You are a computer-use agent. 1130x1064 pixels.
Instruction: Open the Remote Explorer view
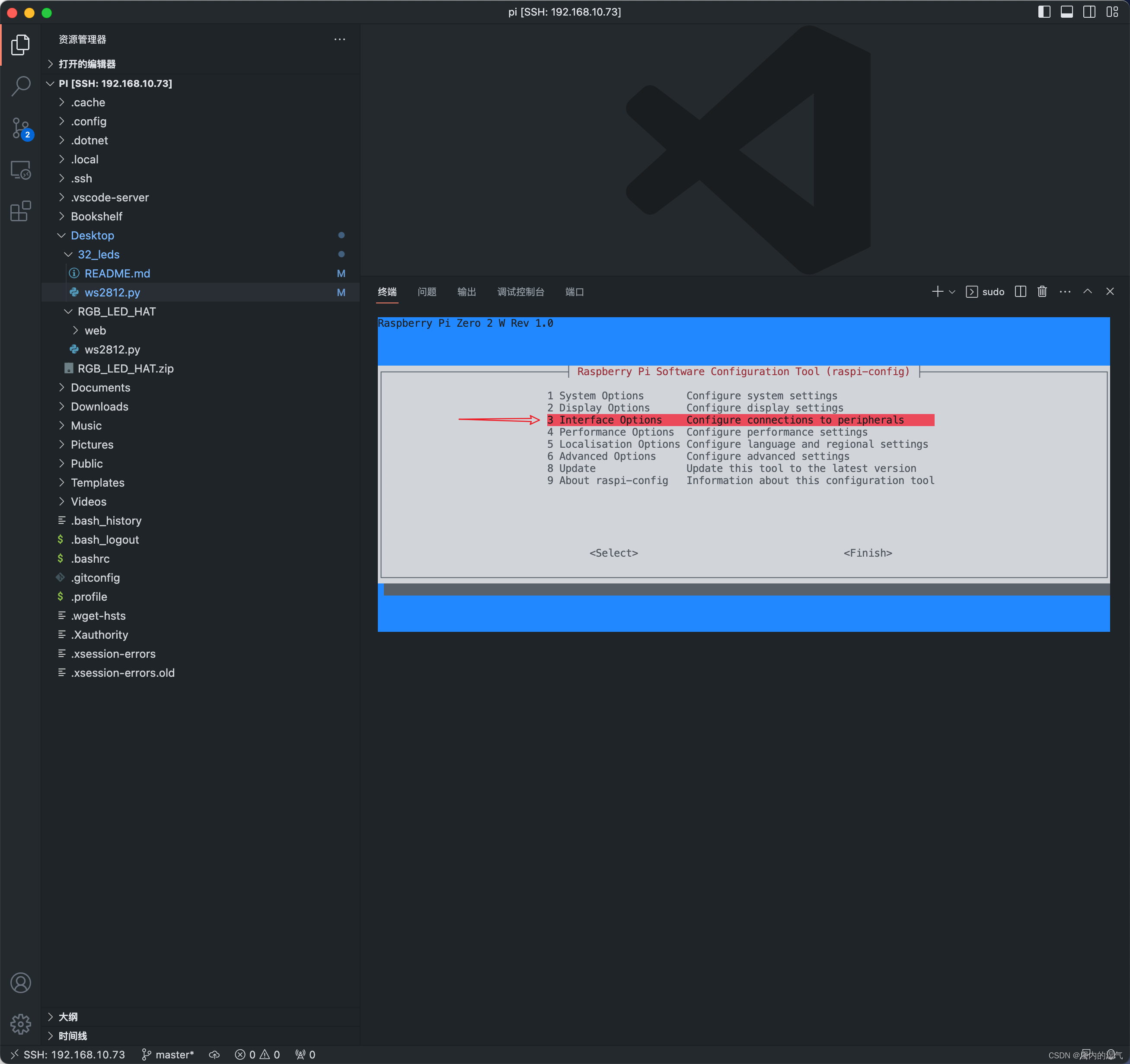tap(20, 170)
